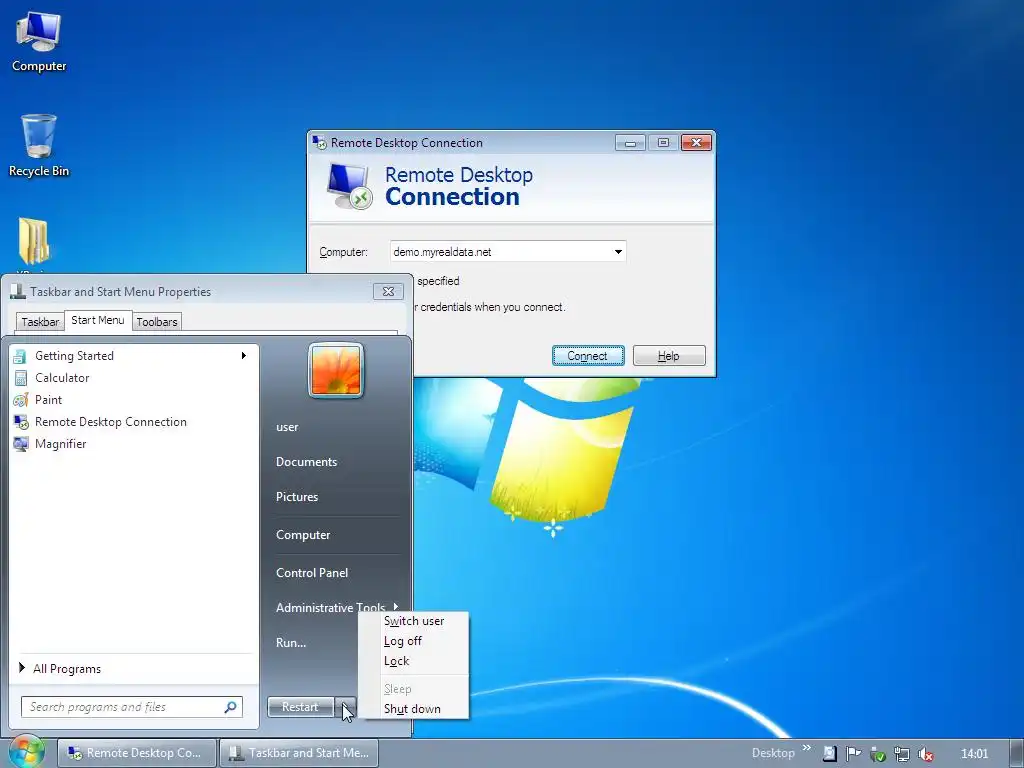
Task: Expand the Getting Started submenu arrow
Action: pos(244,356)
